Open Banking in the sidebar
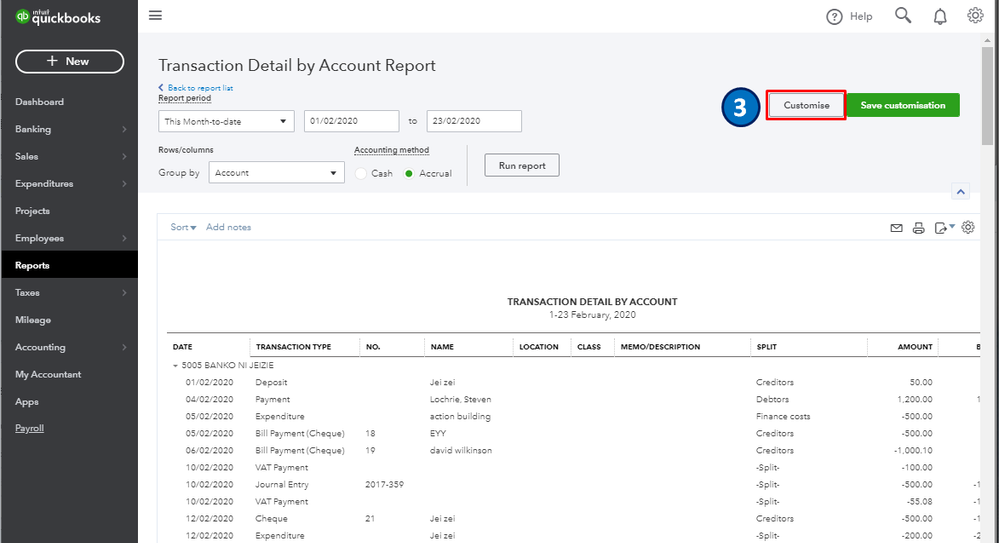The width and height of the screenshot is (999, 543). (33, 129)
